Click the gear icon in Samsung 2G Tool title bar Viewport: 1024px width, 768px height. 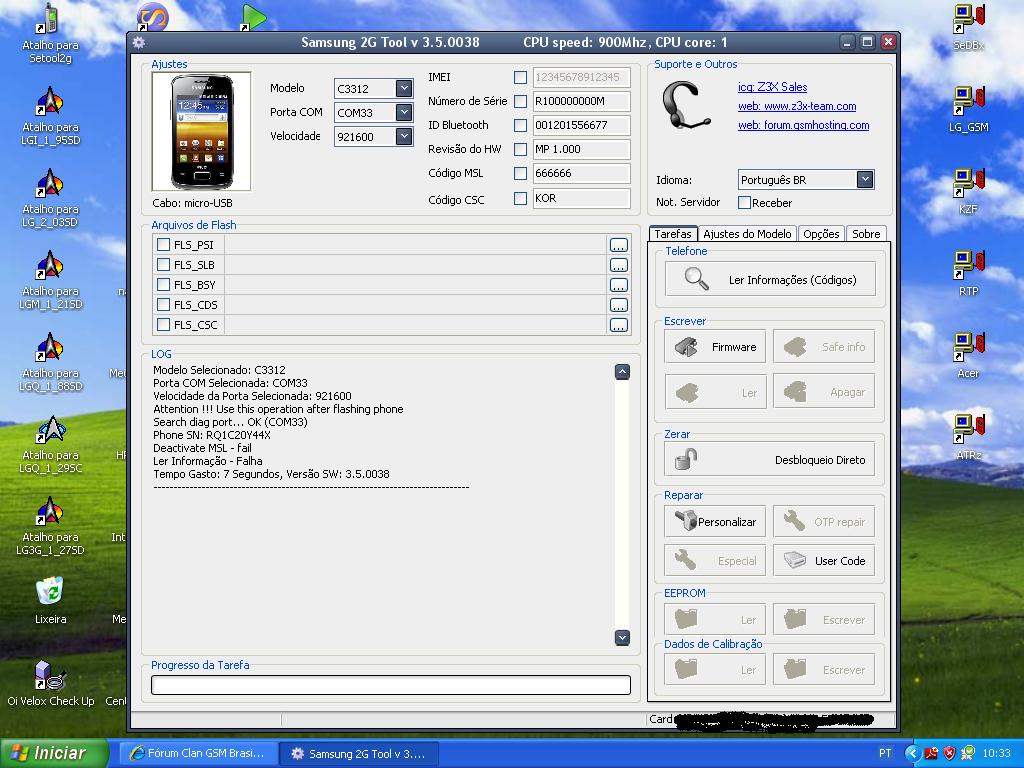point(139,42)
